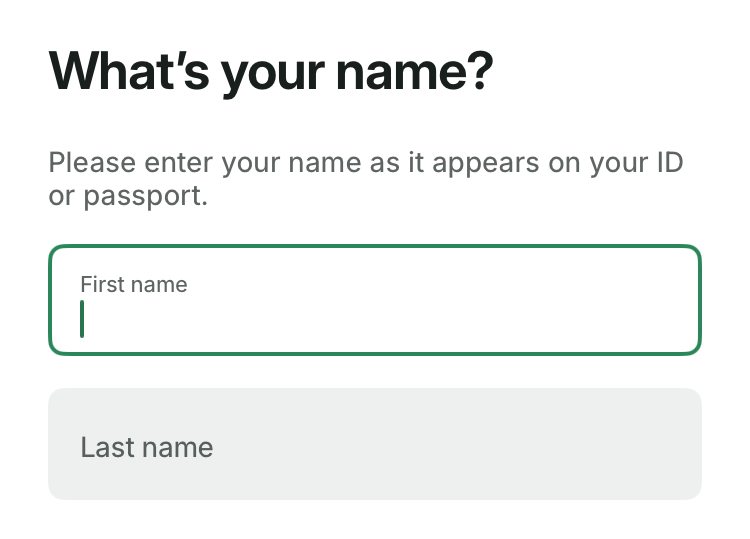The height and width of the screenshot is (539, 750).
Task: Place cursor at the blinking caret in First name
Action: coord(82,320)
